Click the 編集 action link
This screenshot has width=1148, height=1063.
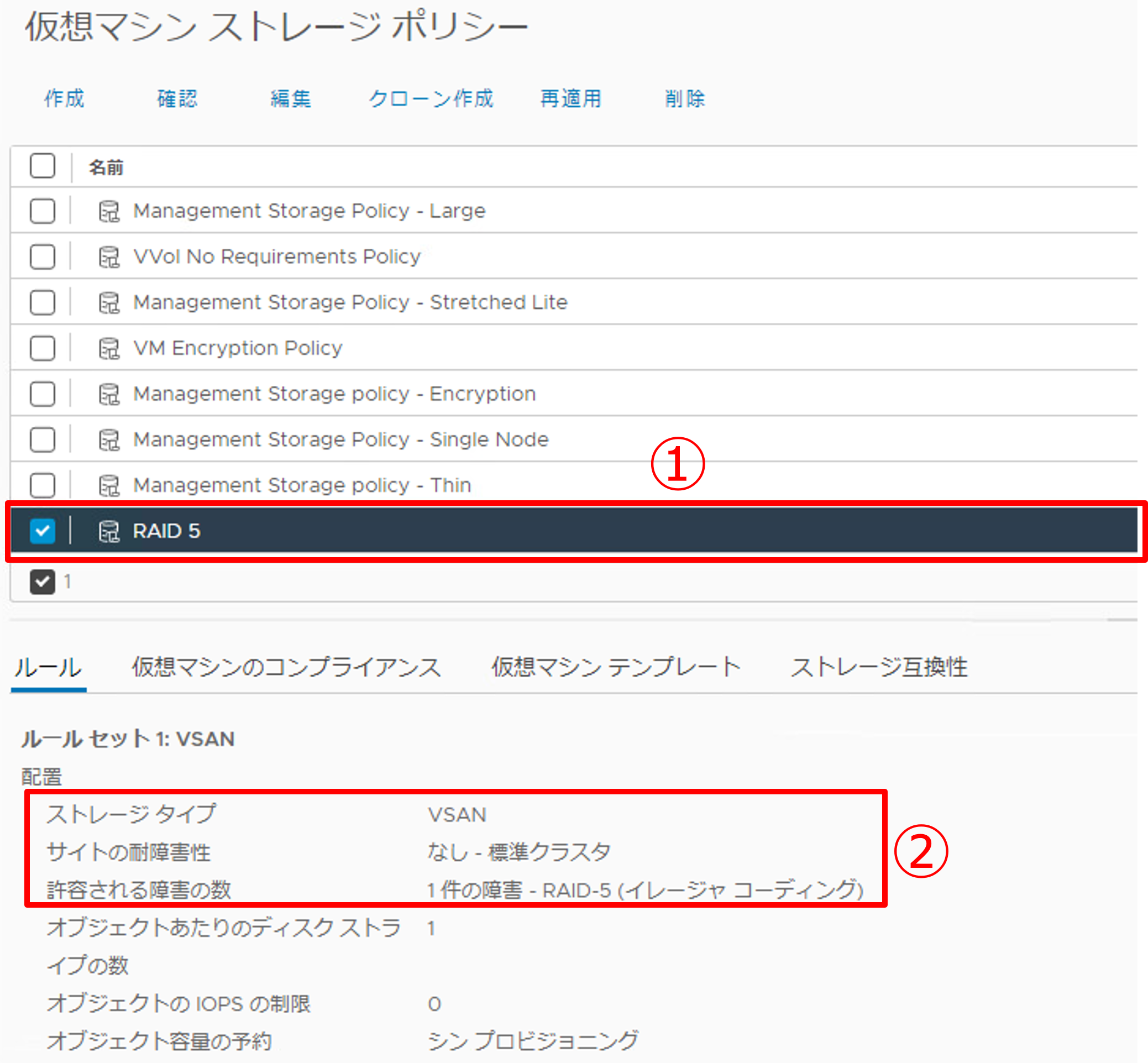pyautogui.click(x=290, y=98)
